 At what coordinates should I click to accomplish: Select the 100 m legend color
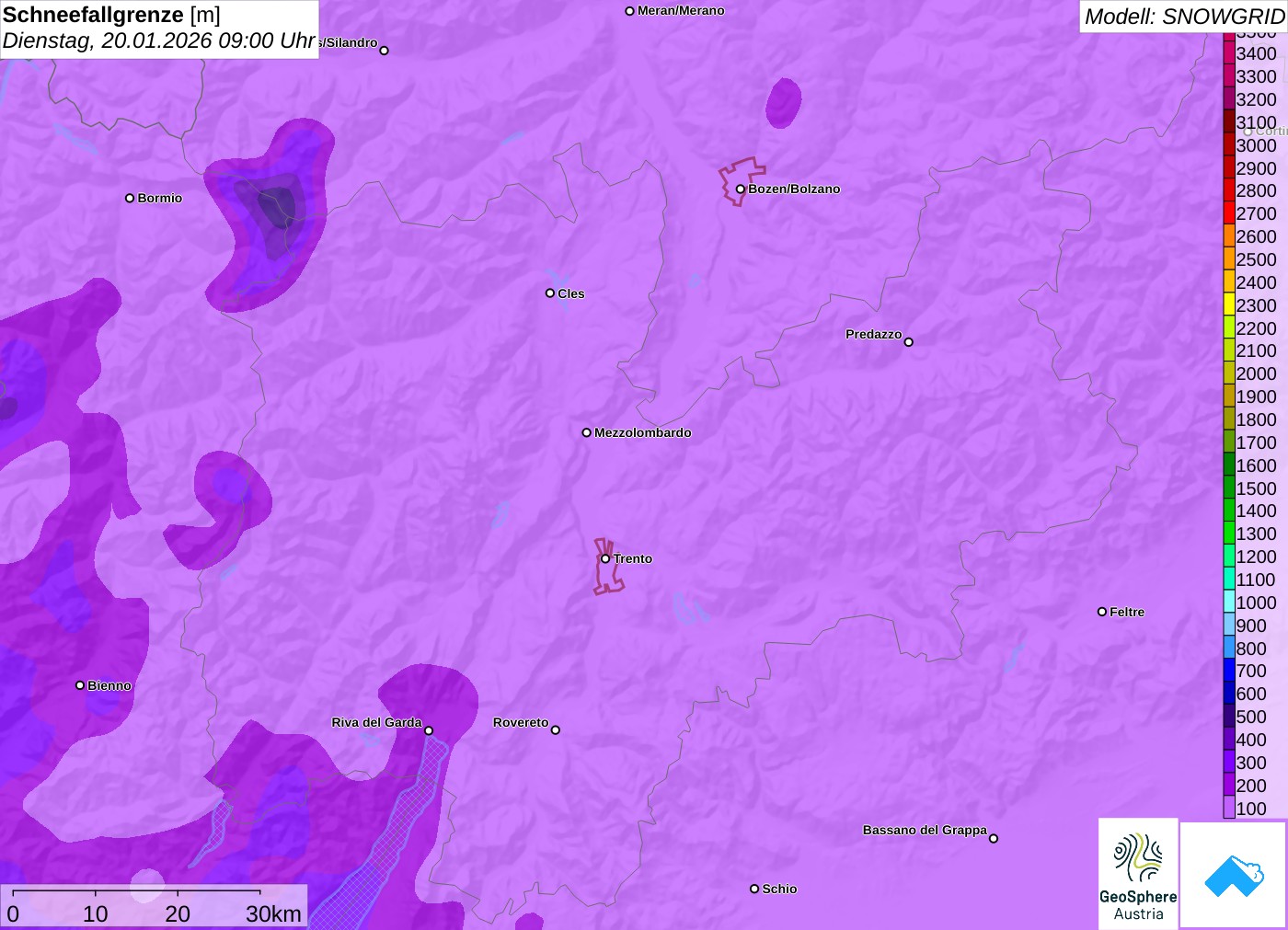tap(1229, 808)
